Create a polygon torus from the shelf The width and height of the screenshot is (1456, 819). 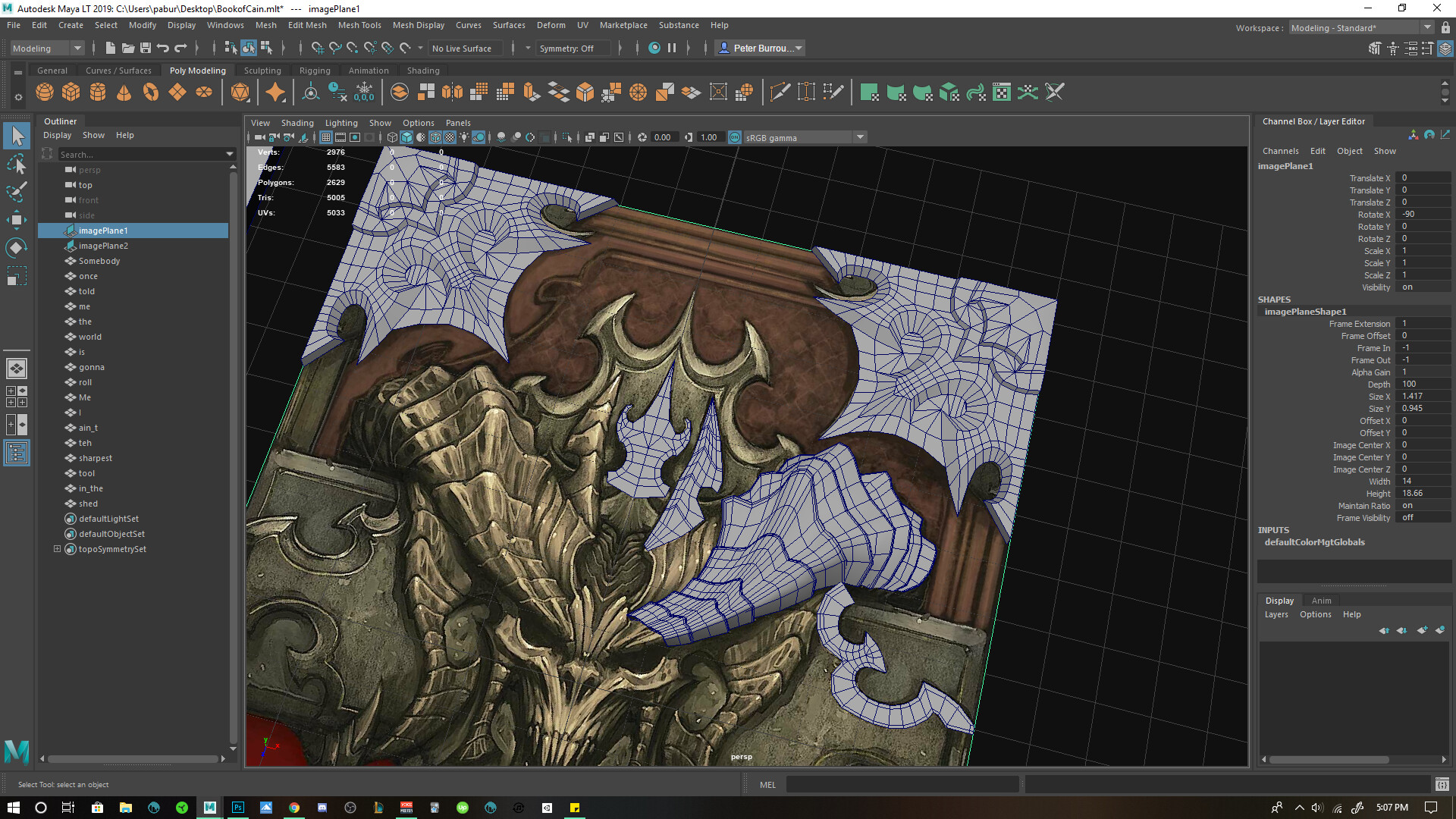click(x=151, y=93)
